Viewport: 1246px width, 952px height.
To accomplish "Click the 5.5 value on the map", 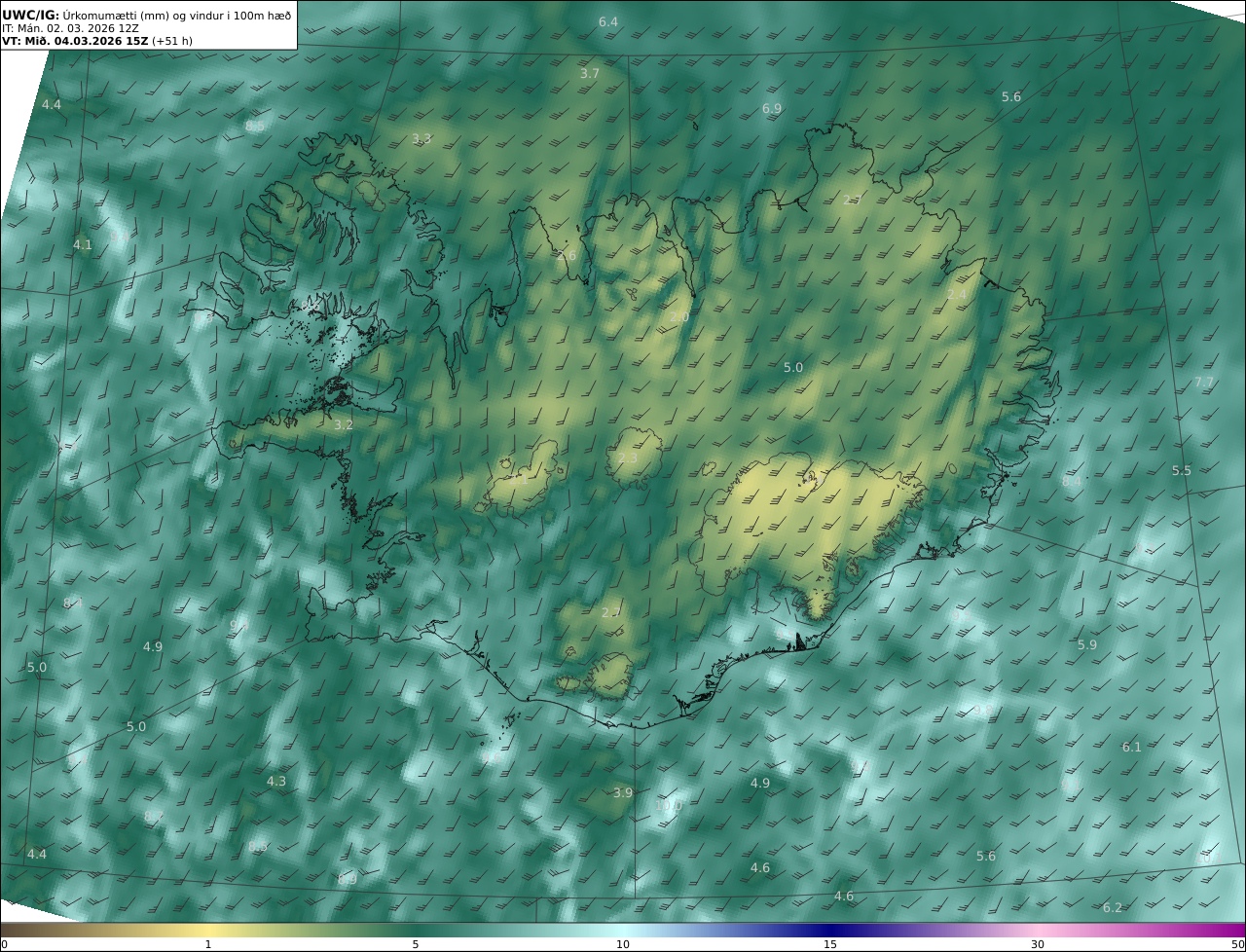I will (1182, 470).
